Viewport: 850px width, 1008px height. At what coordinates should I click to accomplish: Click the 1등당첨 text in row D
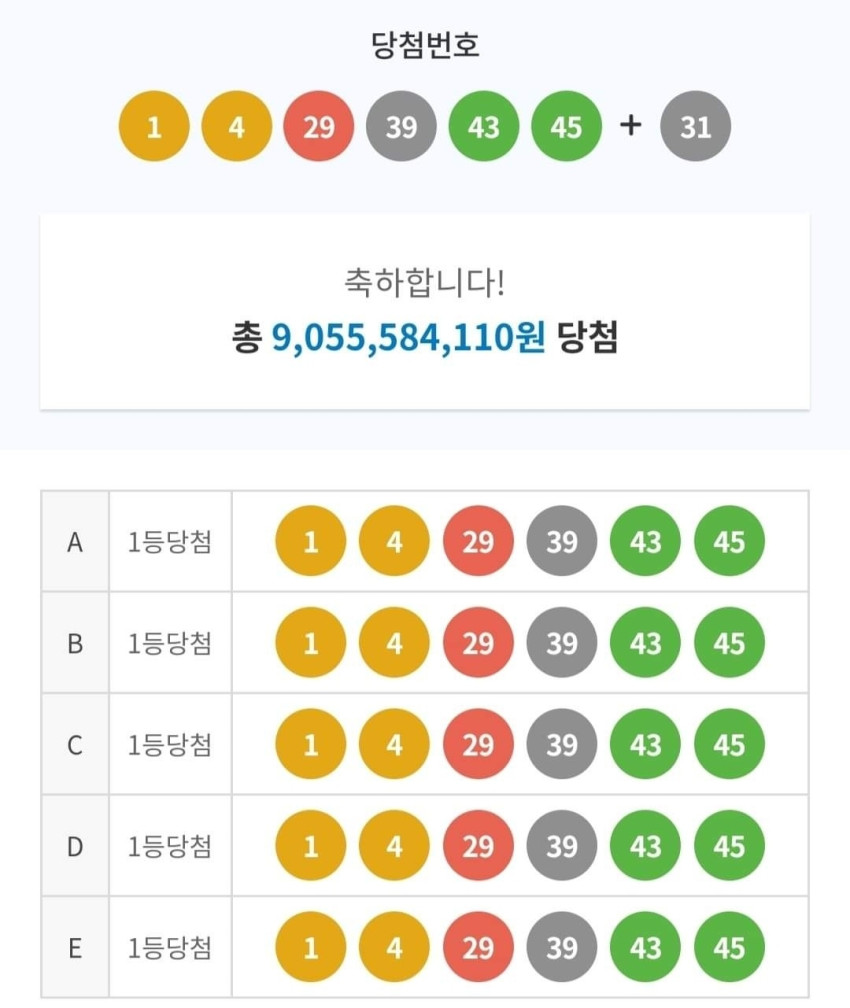point(170,847)
